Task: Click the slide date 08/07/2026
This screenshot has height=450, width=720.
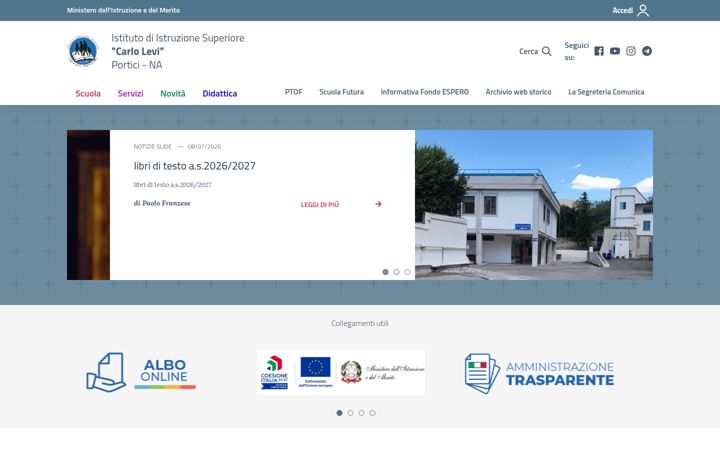Action: [204, 146]
